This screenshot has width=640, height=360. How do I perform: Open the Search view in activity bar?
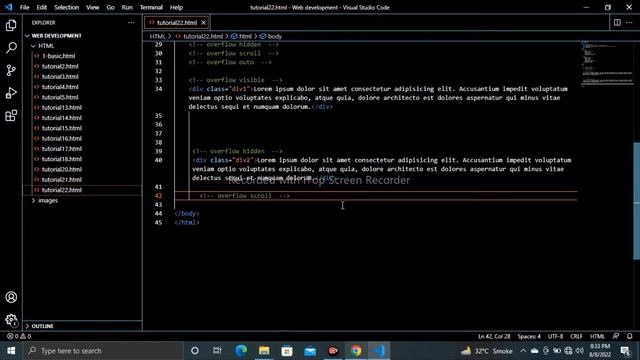(x=11, y=48)
